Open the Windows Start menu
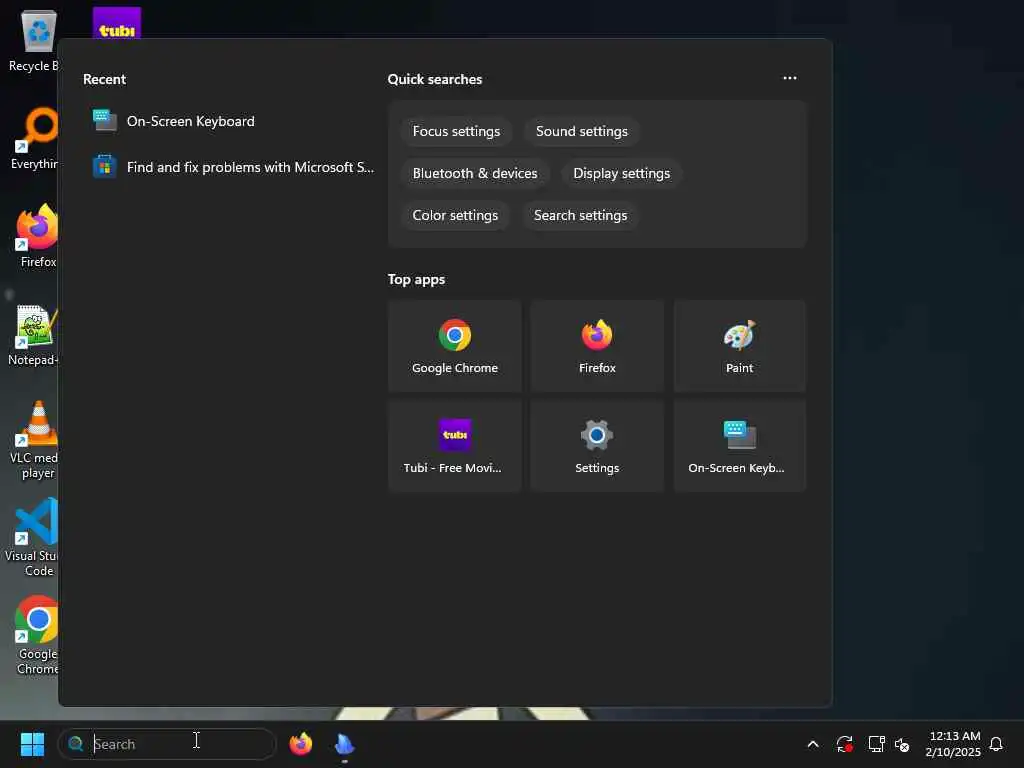The height and width of the screenshot is (768, 1024). pos(32,744)
